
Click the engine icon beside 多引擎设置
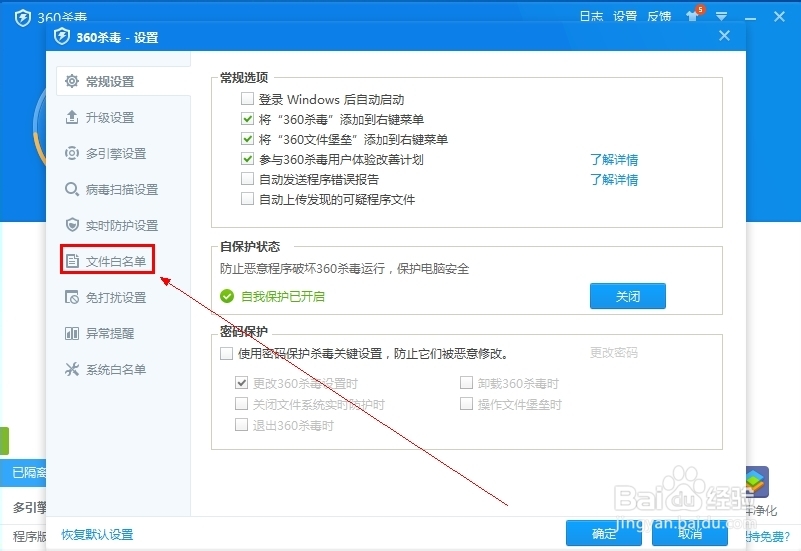click(x=72, y=153)
